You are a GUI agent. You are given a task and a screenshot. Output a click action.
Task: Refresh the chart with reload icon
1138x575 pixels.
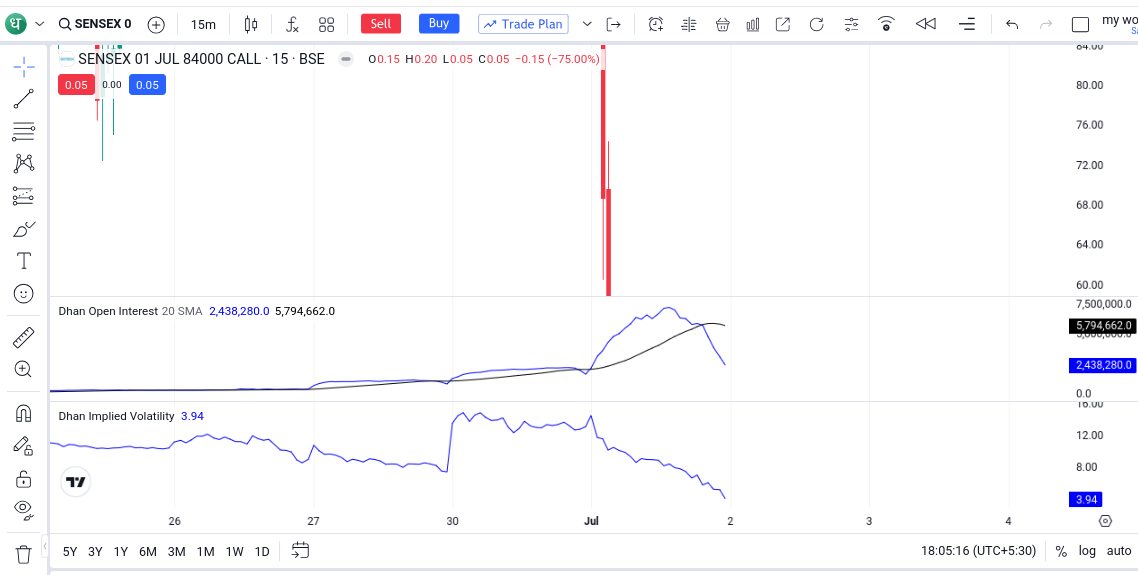(x=816, y=25)
